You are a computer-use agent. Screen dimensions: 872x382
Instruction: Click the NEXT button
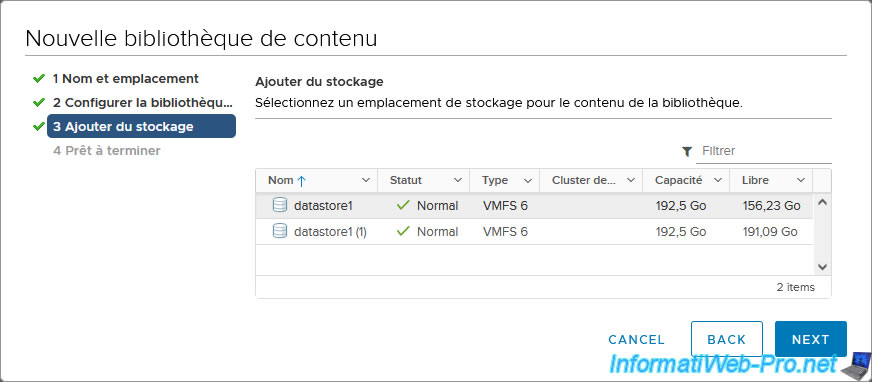coord(810,339)
